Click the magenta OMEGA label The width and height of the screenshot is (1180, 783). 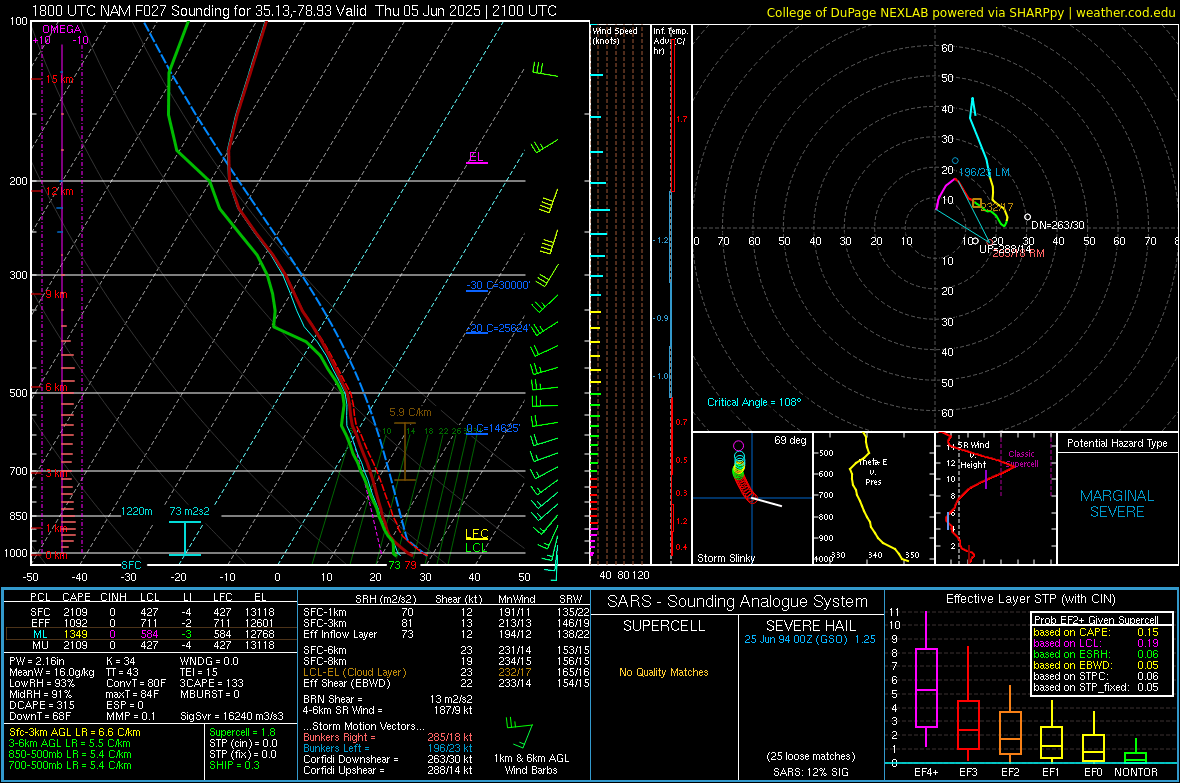pyautogui.click(x=62, y=29)
